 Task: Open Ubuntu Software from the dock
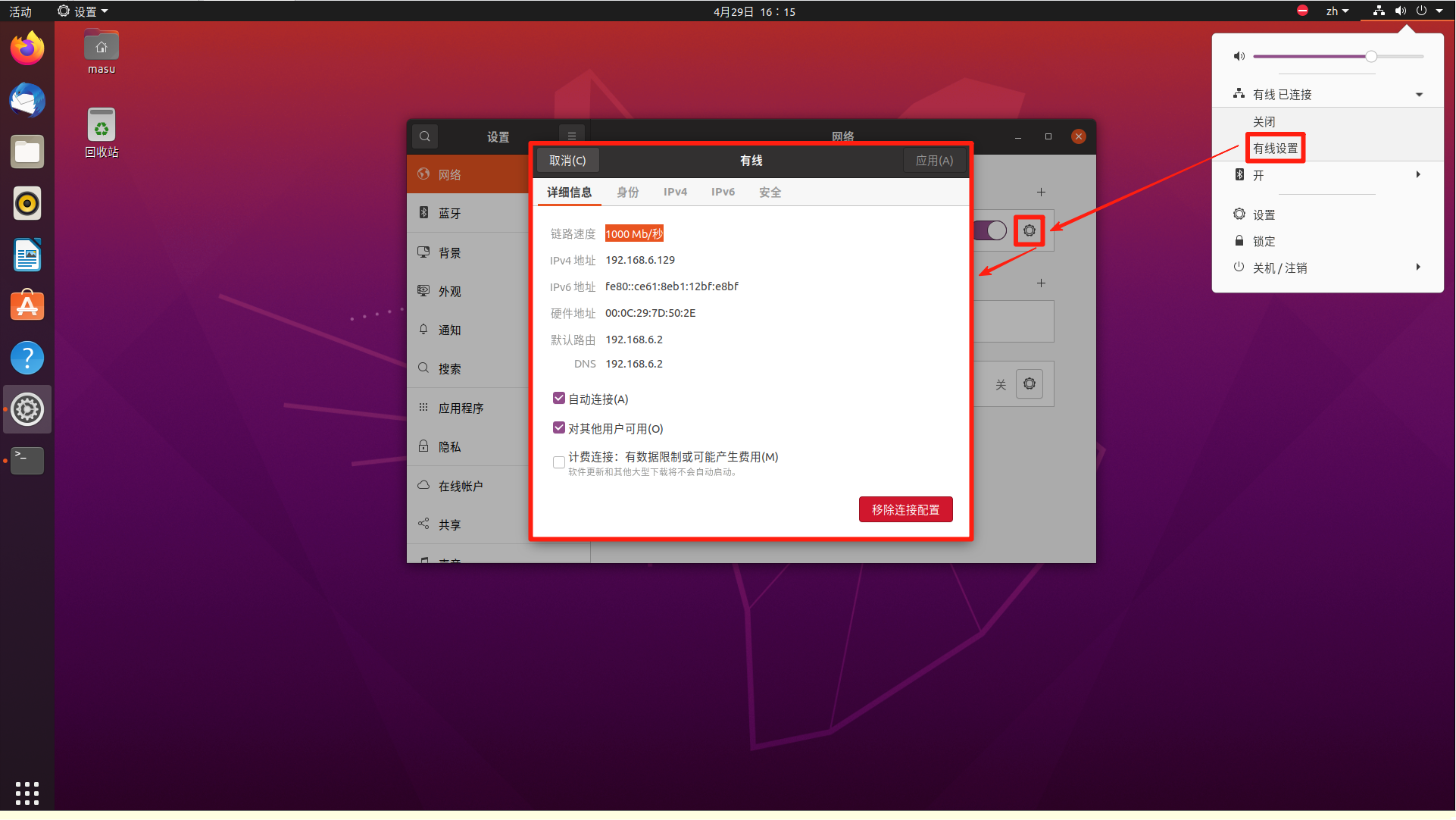27,306
